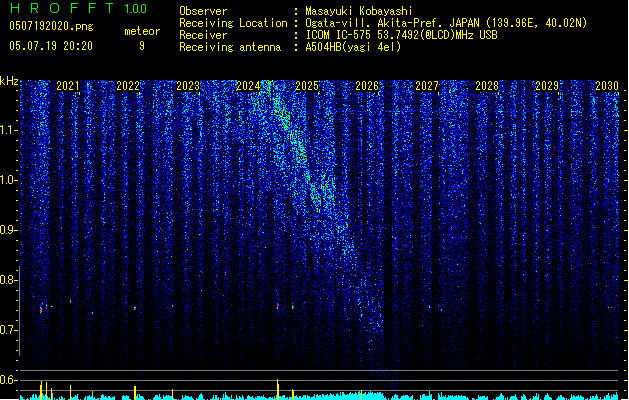
Task: Click the meteor count label
Action: point(142,31)
